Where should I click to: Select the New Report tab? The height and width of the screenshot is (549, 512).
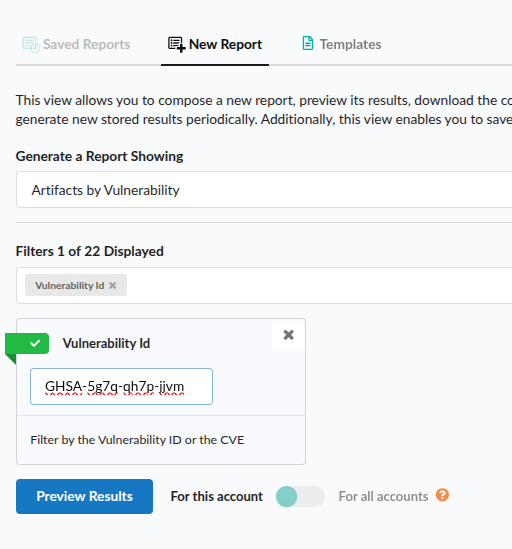215,44
